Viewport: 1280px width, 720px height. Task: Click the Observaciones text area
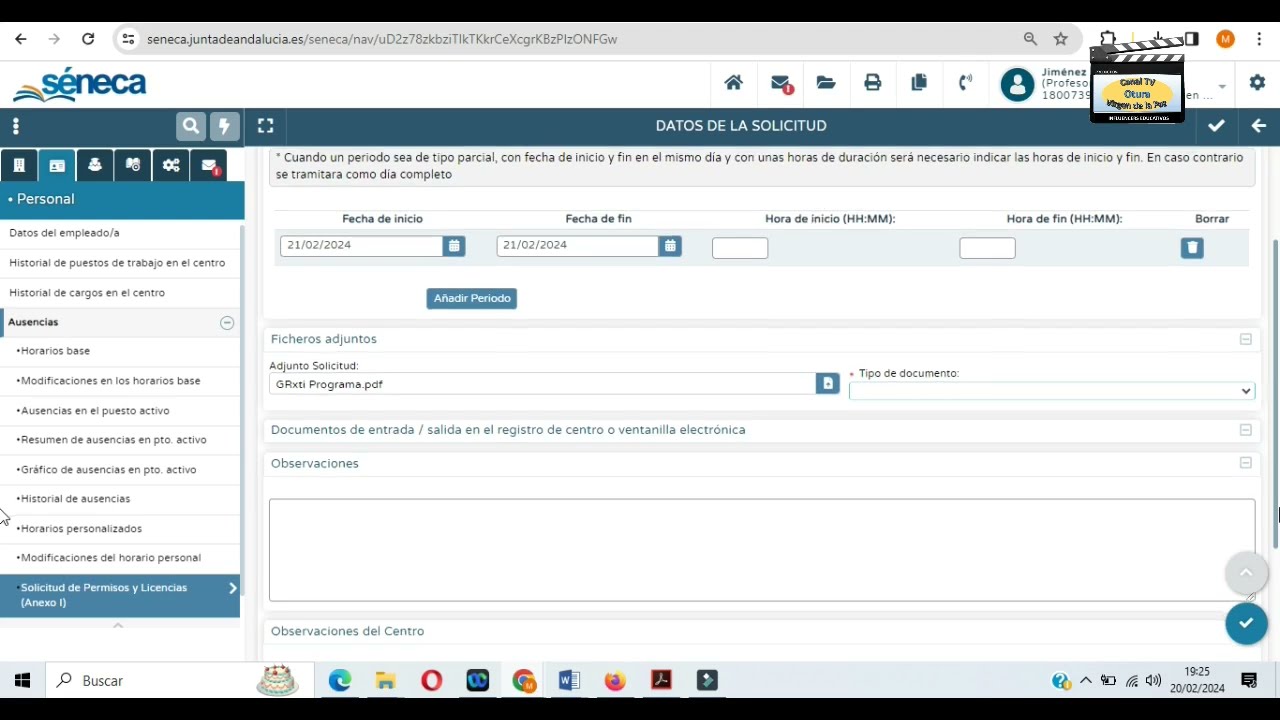pos(762,550)
